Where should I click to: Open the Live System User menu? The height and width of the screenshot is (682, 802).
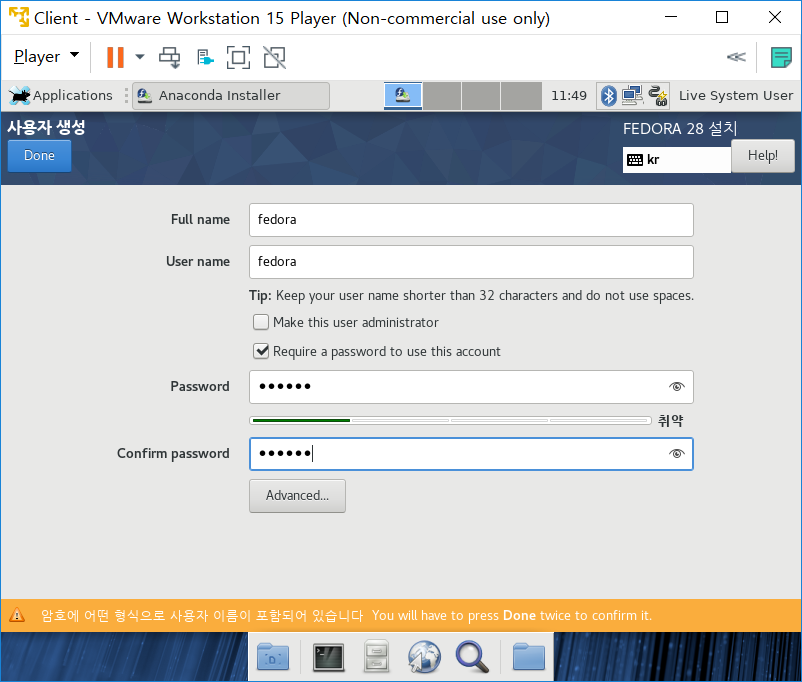736,96
